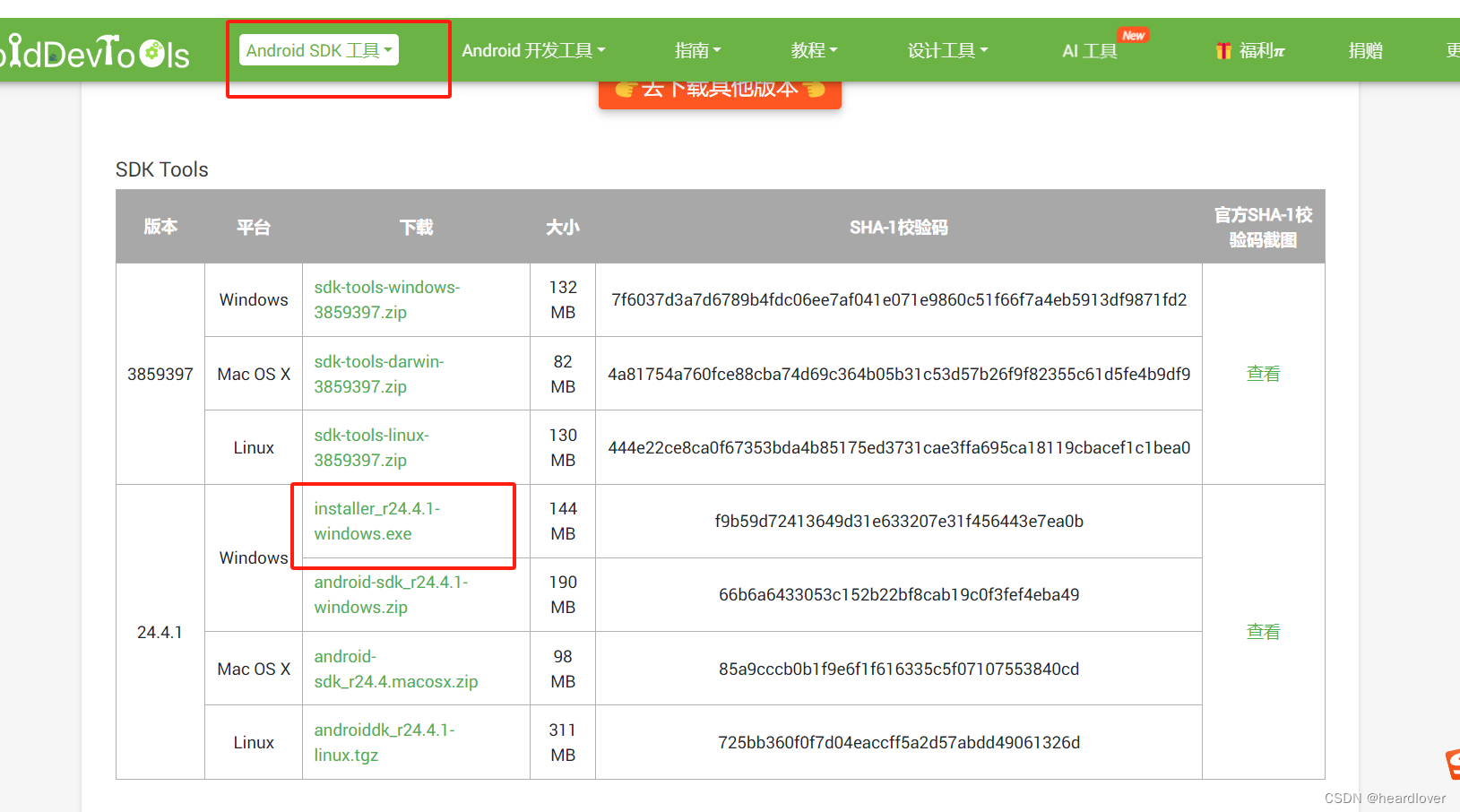Select the SHA-1 hash starting with 7f6037d3
The height and width of the screenshot is (812, 1460).
899,299
